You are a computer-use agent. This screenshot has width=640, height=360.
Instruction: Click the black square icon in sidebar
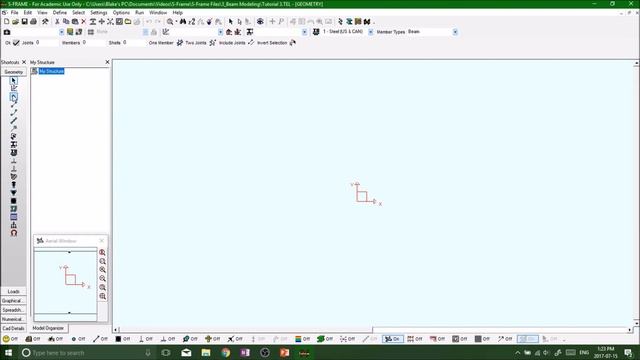pyautogui.click(x=13, y=201)
